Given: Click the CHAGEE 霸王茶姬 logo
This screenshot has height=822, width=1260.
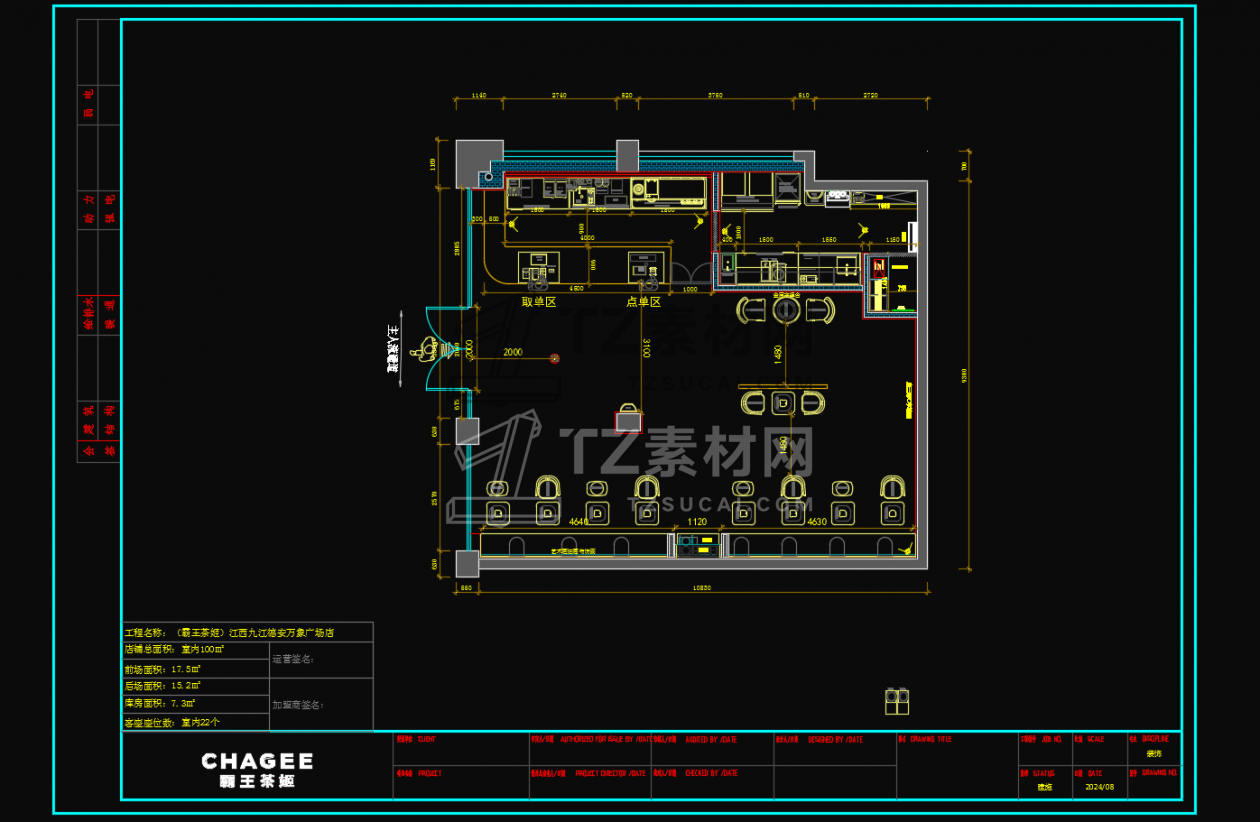Looking at the screenshot, I should [257, 769].
